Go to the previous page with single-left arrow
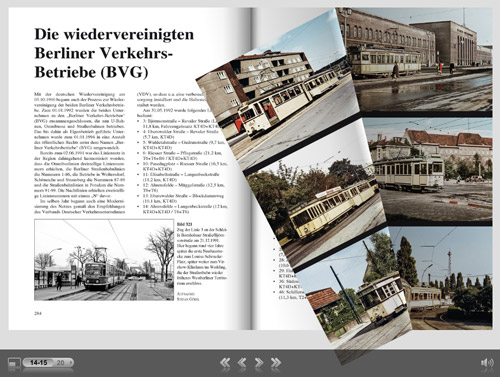Viewport: 500px width, 377px height. click(242, 363)
